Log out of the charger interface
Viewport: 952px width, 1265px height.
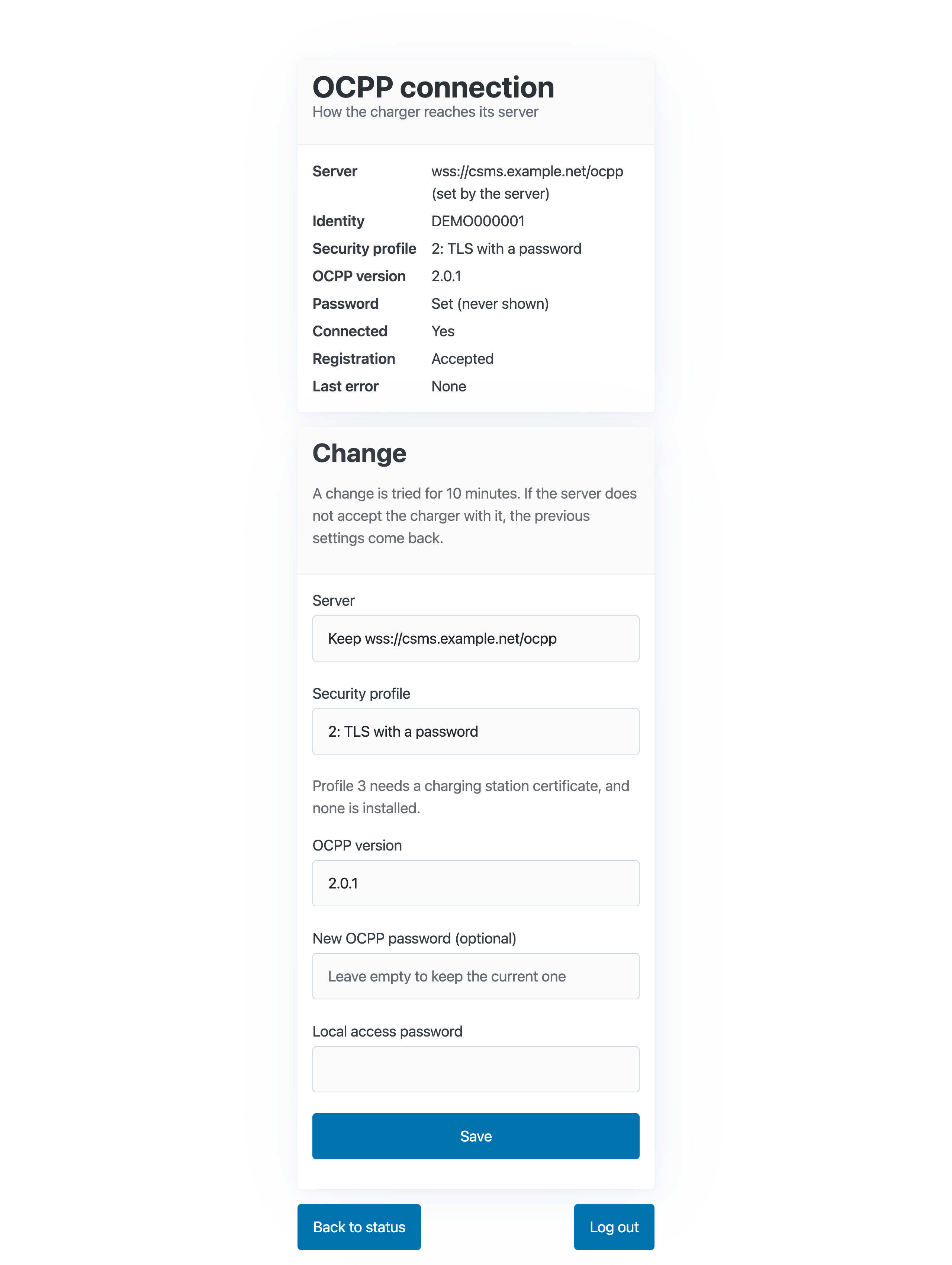[614, 1227]
